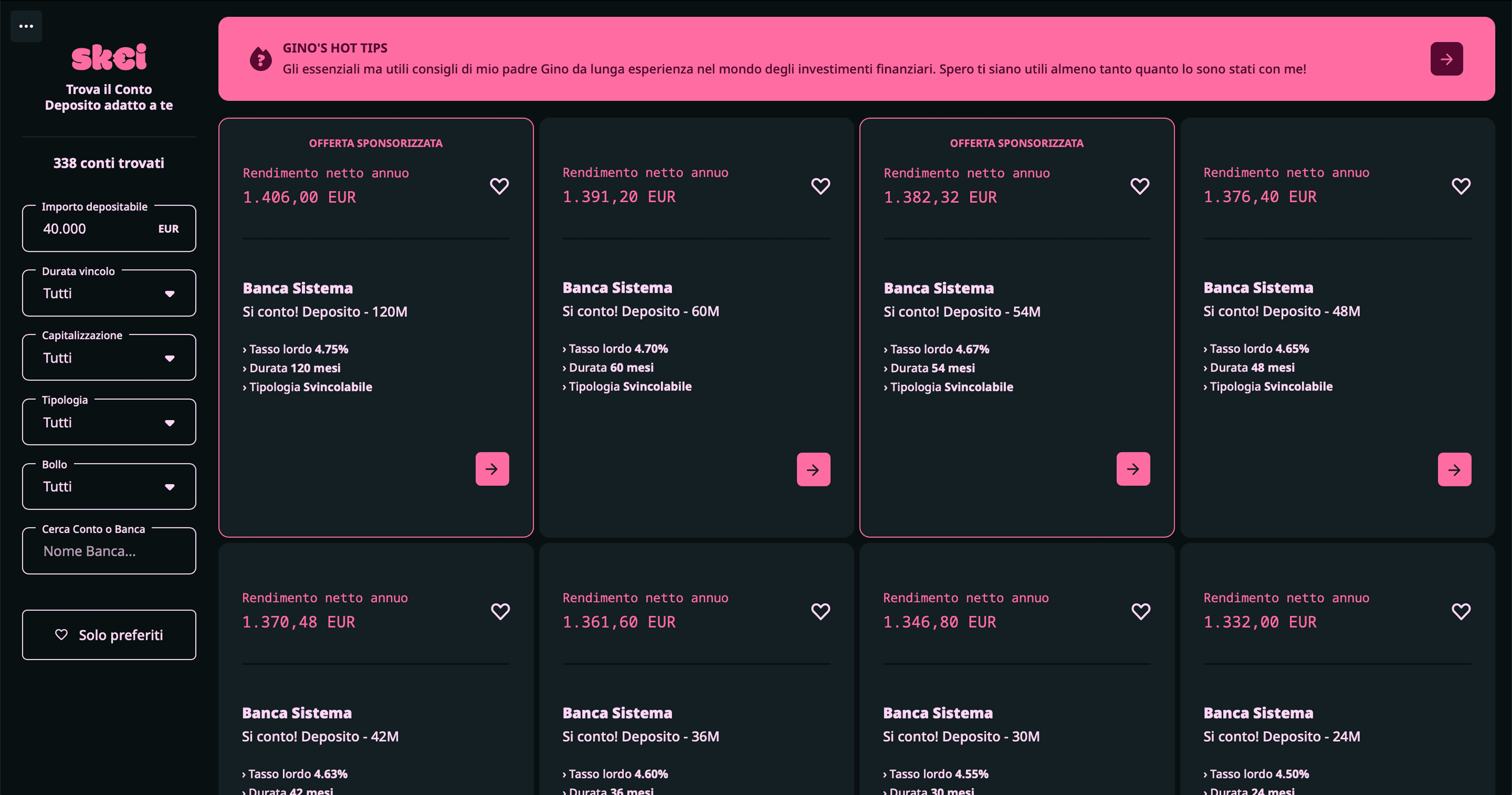Screen dimensions: 1512x795
Task: Click the Importo depositabile amount field
Action: [109, 228]
